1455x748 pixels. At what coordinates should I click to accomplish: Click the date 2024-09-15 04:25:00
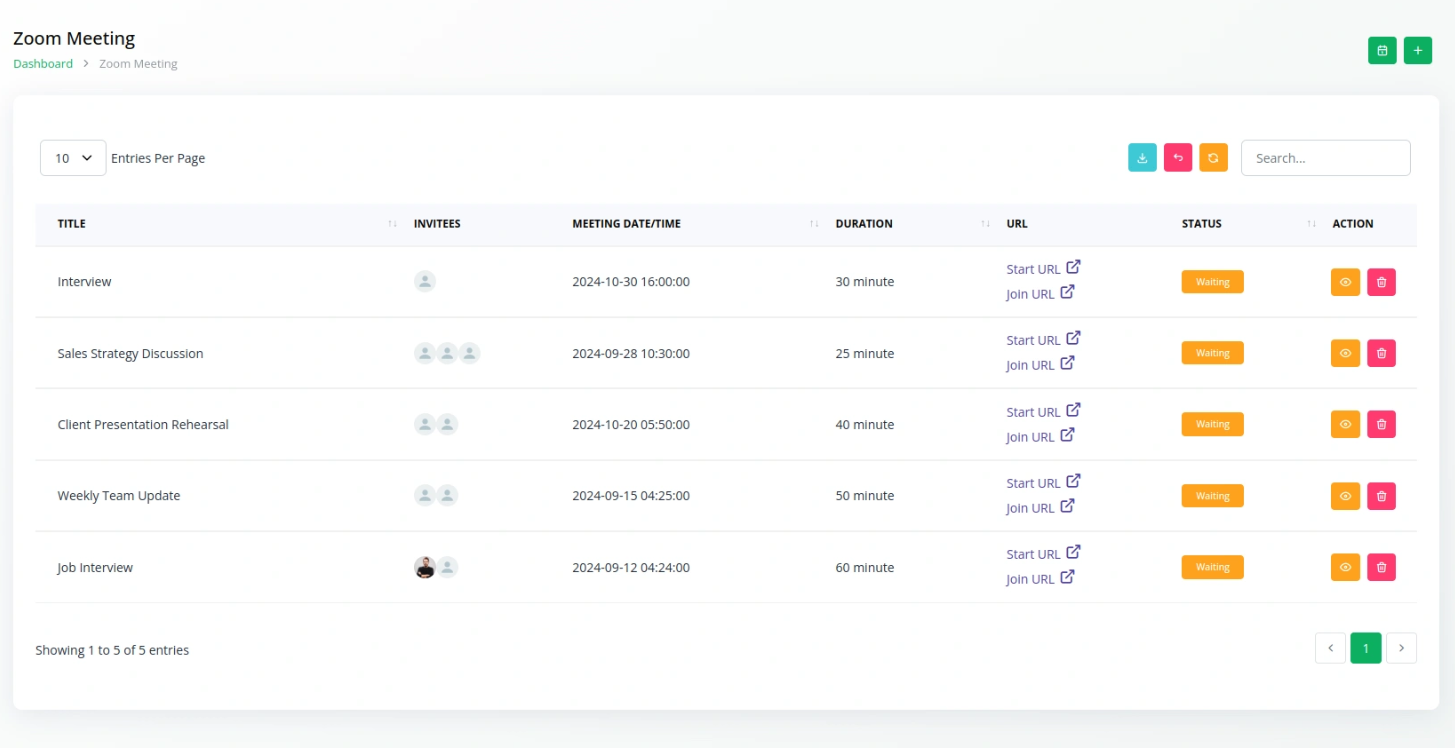coord(631,496)
